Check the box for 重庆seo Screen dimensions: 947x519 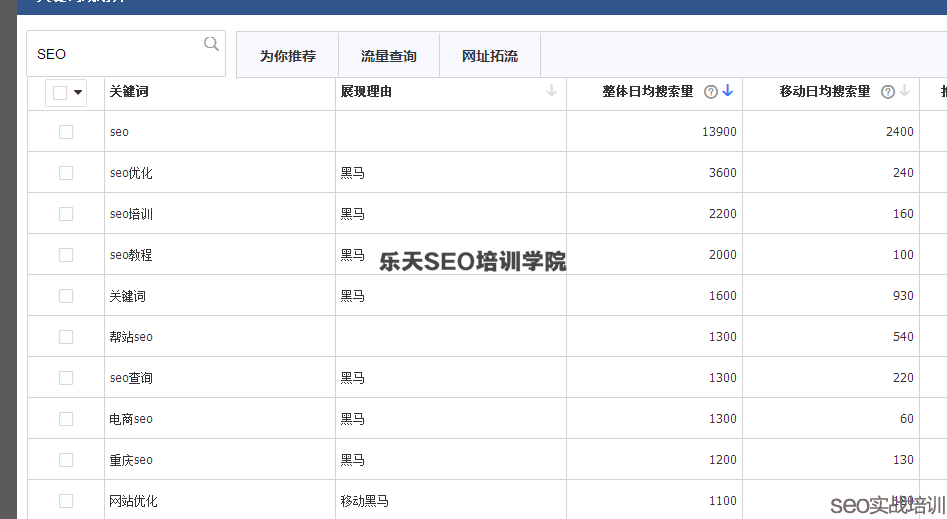tap(66, 460)
